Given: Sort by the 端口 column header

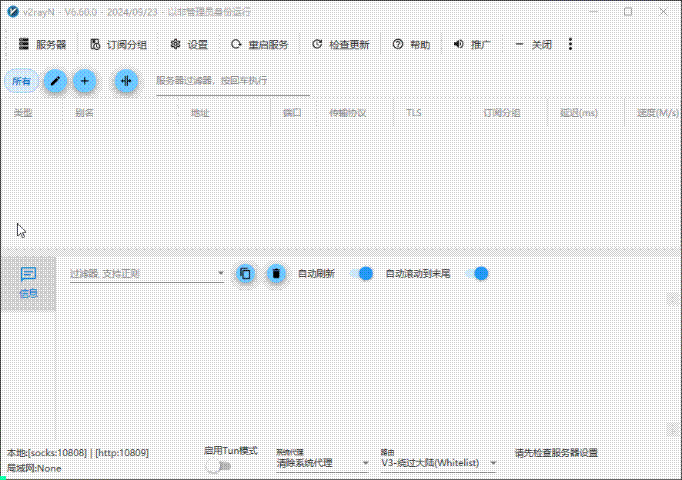Looking at the screenshot, I should [292, 113].
